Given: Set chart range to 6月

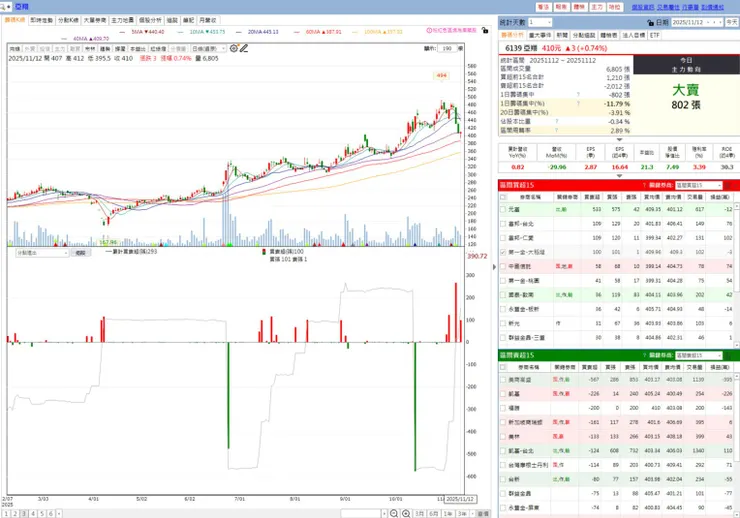Looking at the screenshot, I should [x=434, y=514].
